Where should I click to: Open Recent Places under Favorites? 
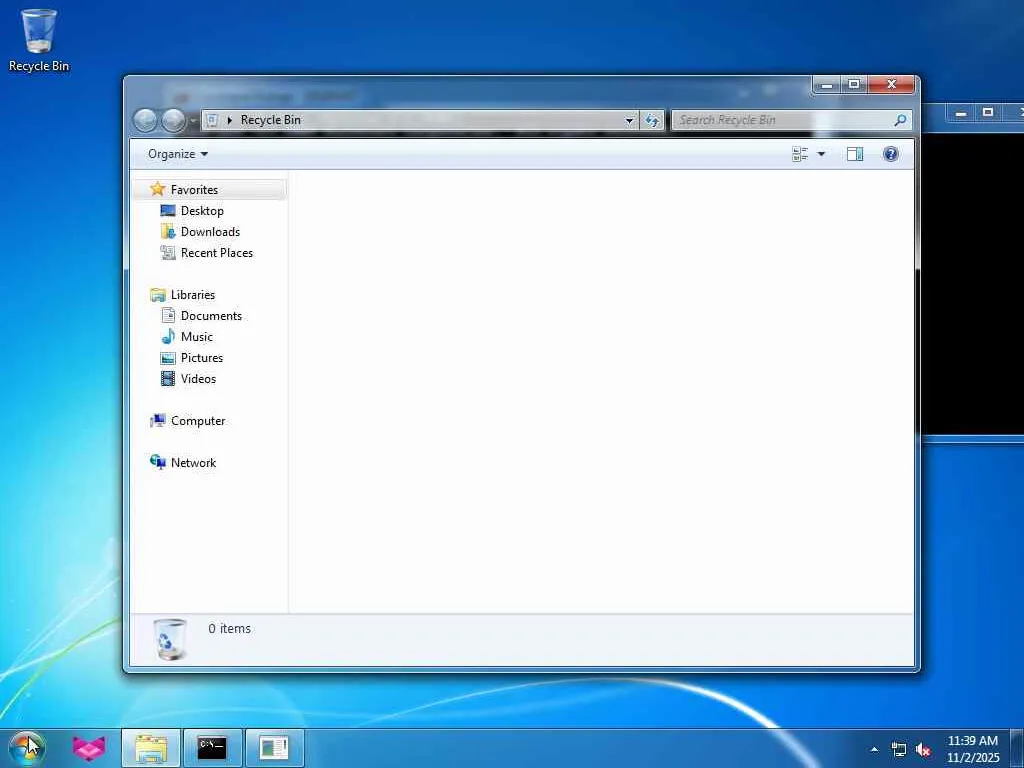217,253
